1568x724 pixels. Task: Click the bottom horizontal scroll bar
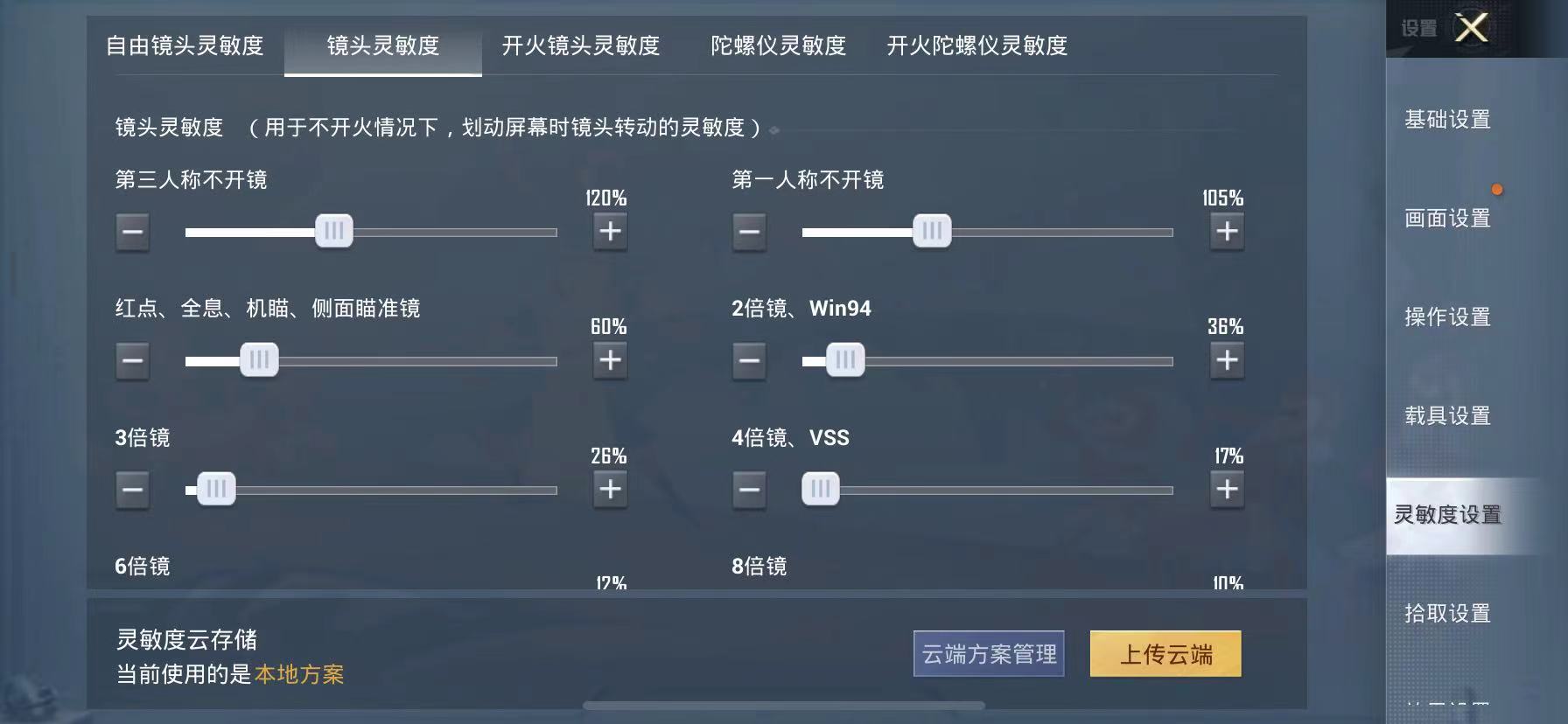(783, 705)
